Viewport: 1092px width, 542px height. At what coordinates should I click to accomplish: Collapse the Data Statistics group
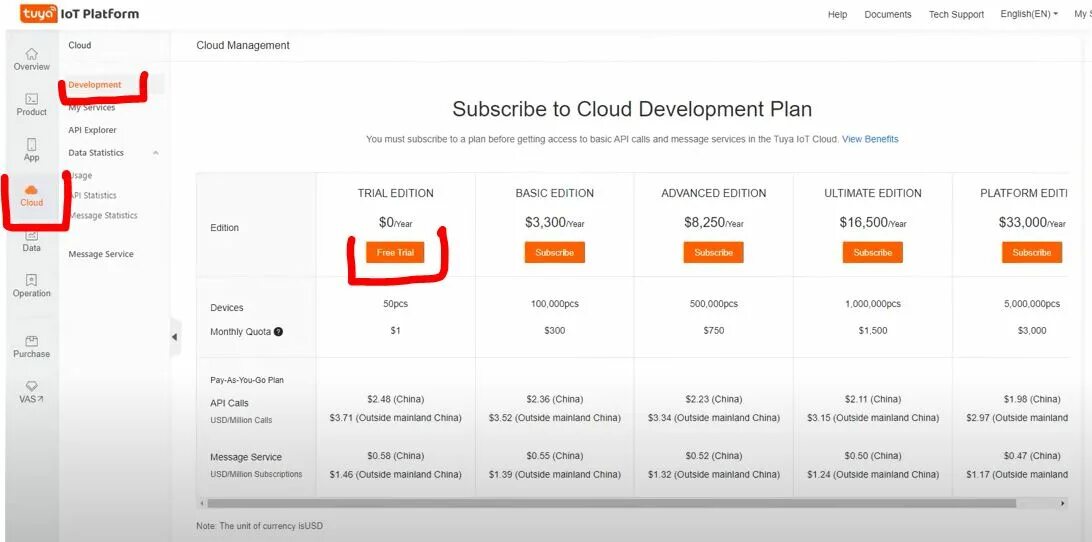[155, 153]
